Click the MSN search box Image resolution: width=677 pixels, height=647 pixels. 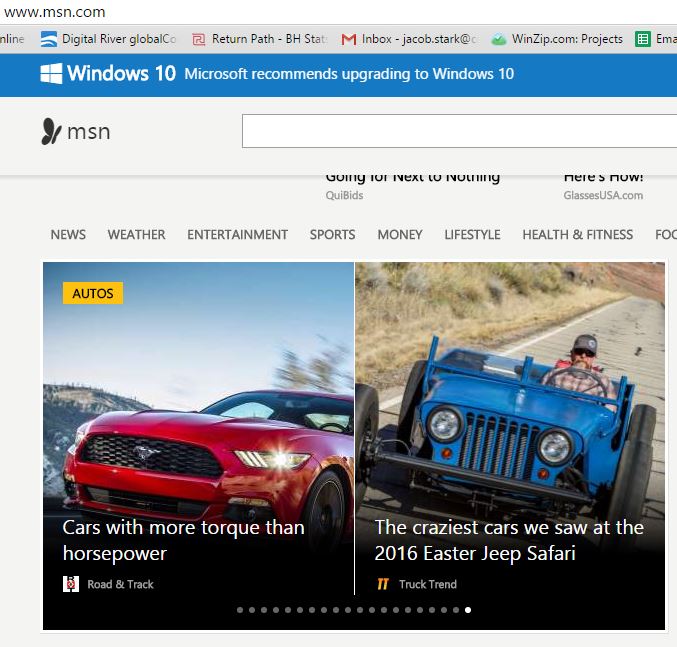point(459,131)
